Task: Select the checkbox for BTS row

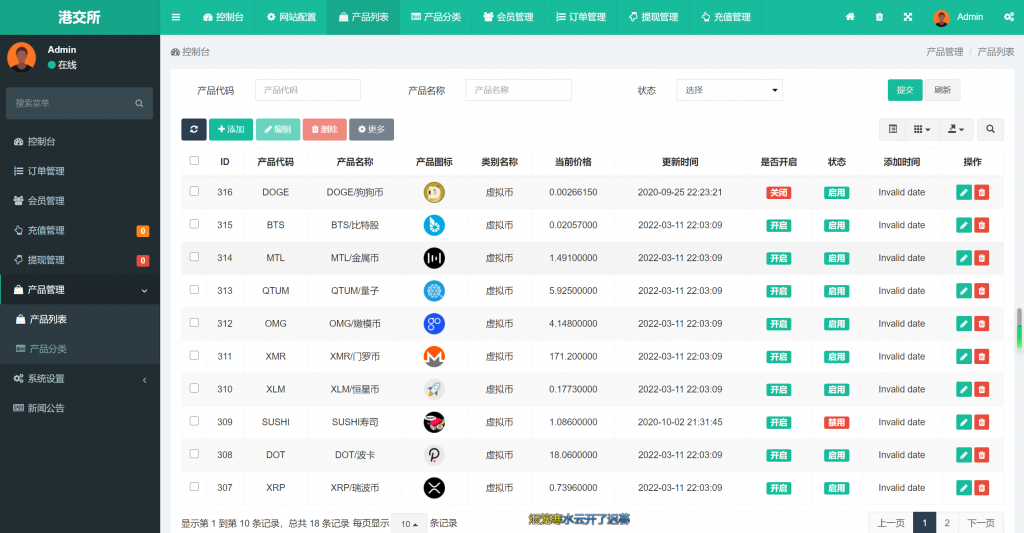Action: click(x=194, y=225)
